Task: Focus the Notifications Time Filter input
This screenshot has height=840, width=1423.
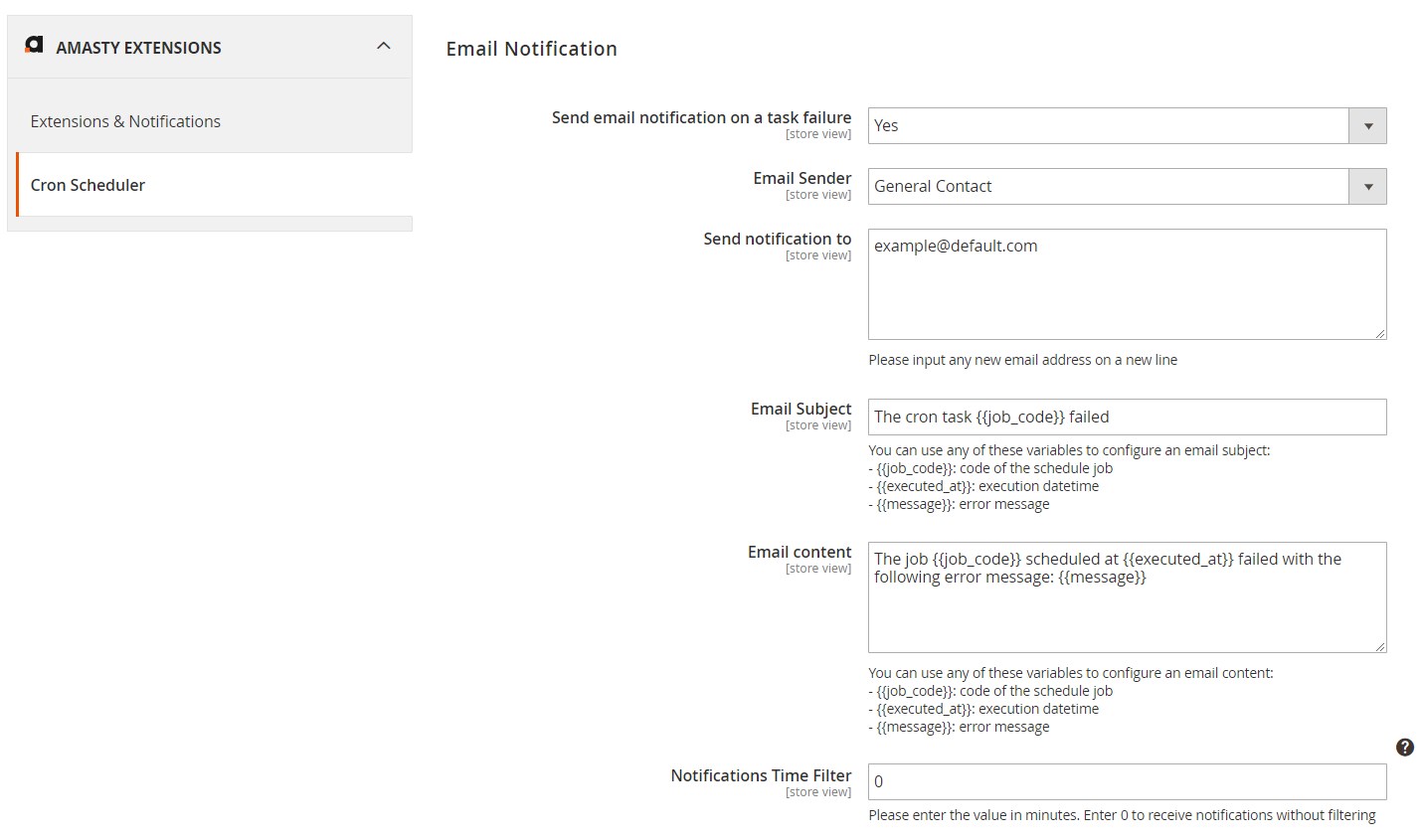Action: [1126, 782]
